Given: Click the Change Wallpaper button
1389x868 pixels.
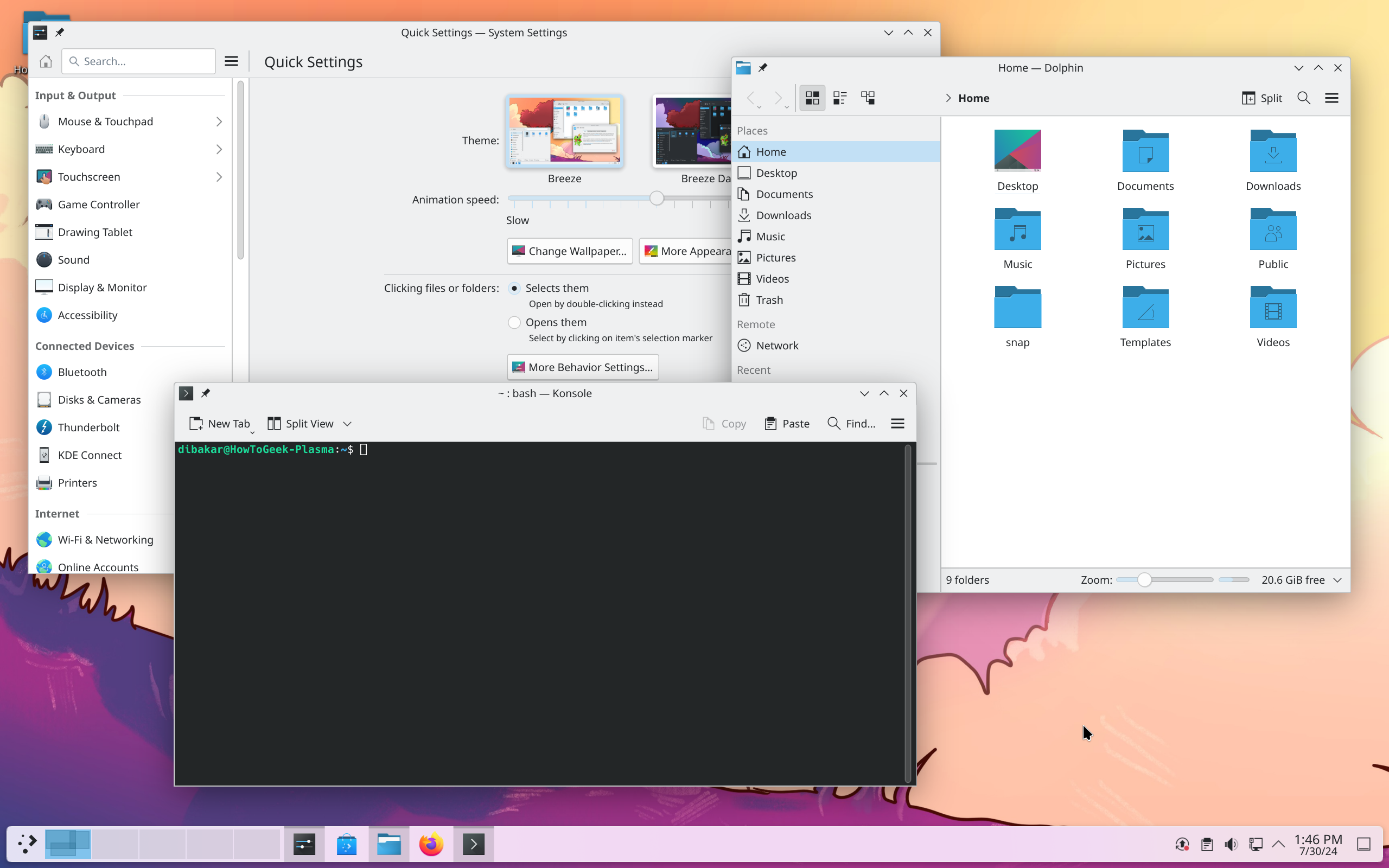Looking at the screenshot, I should click(569, 251).
